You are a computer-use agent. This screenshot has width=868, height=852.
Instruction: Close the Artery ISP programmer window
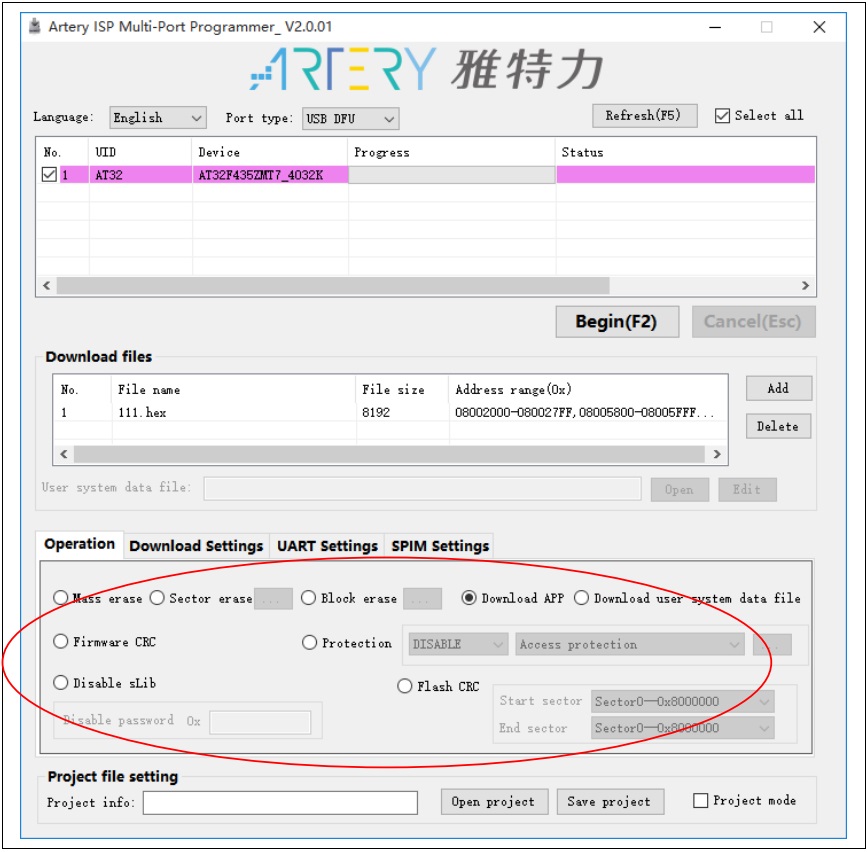[x=819, y=27]
